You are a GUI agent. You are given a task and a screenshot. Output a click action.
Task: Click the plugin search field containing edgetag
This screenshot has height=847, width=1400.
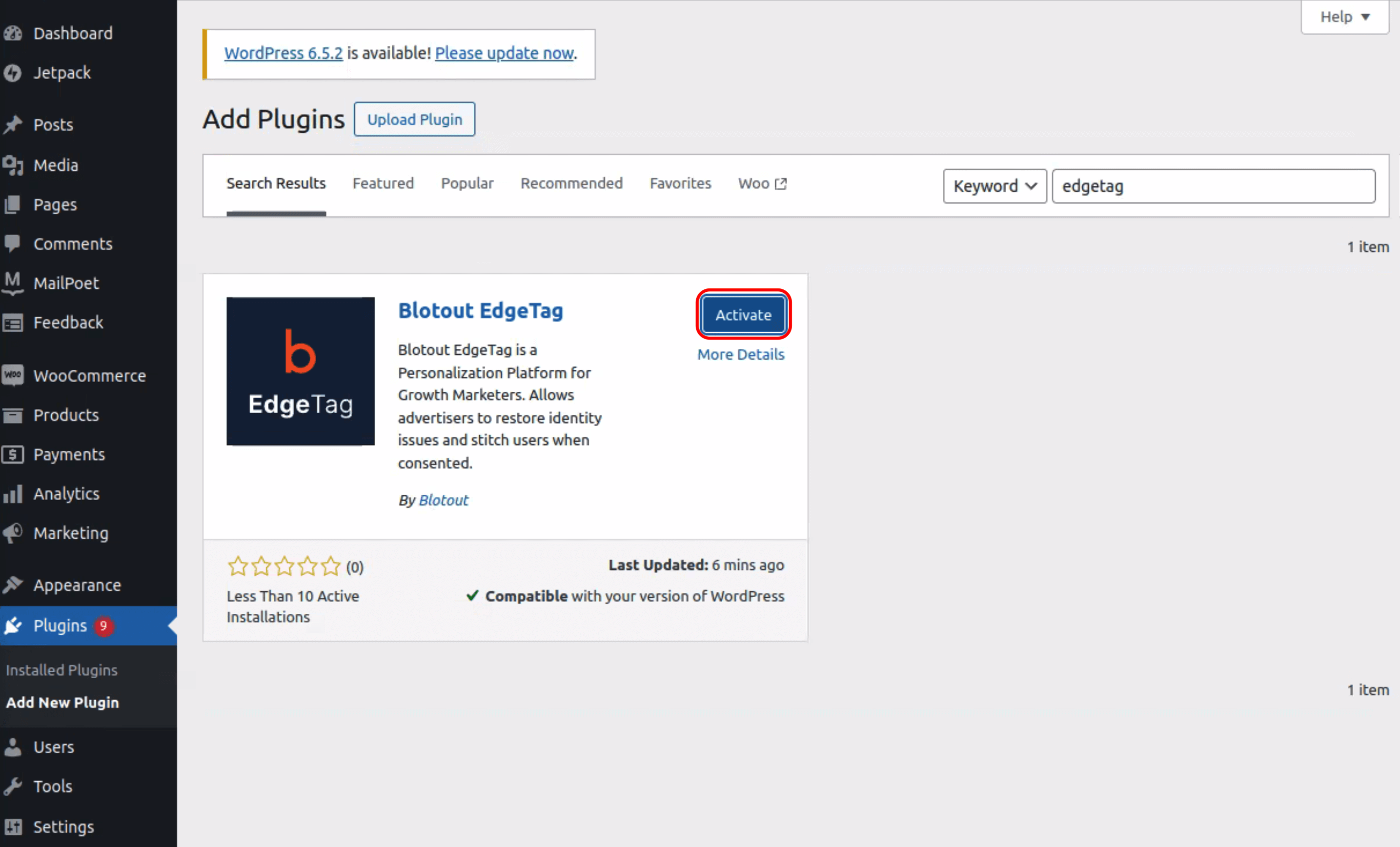coord(1213,186)
